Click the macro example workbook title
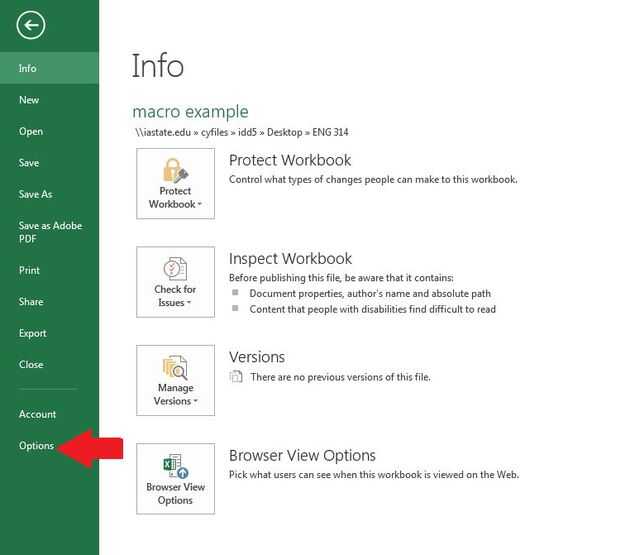The height and width of the screenshot is (555, 620). [x=190, y=112]
